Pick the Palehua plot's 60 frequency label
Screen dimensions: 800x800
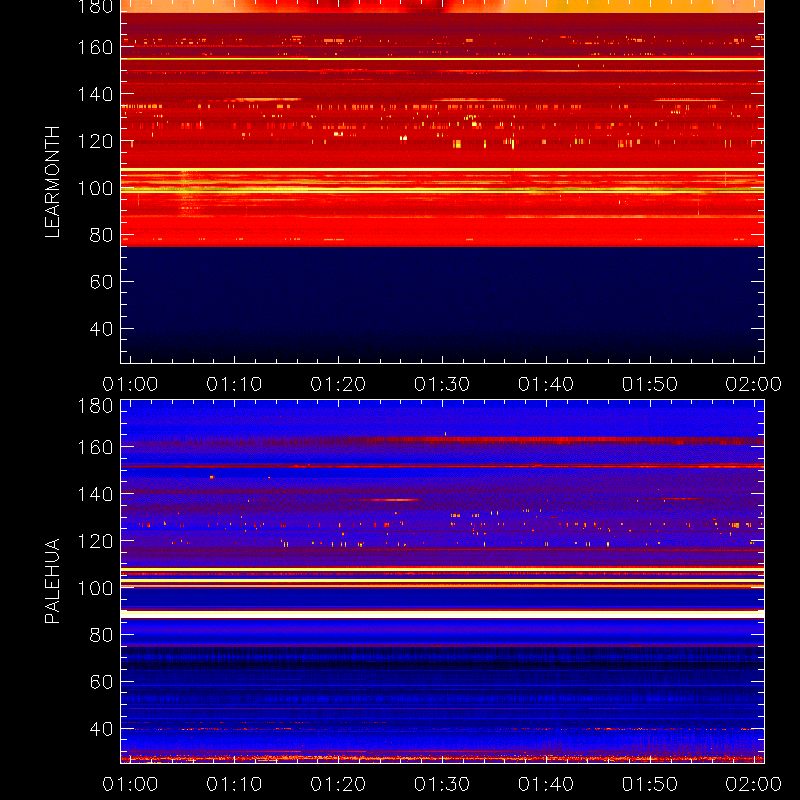click(x=102, y=682)
